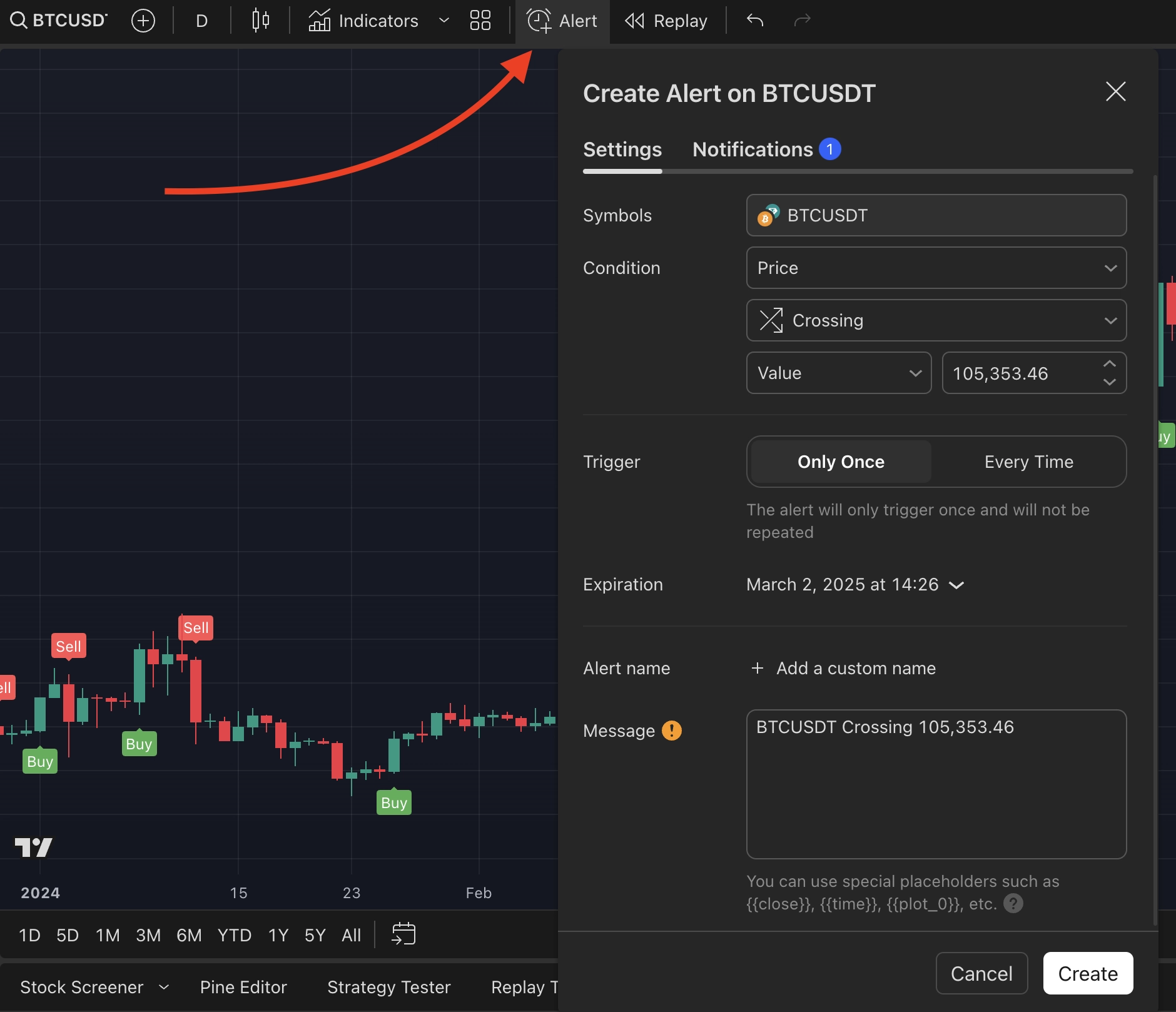Click the BTCUSDT symbols field
Viewport: 1176px width, 1012px height.
(936, 215)
